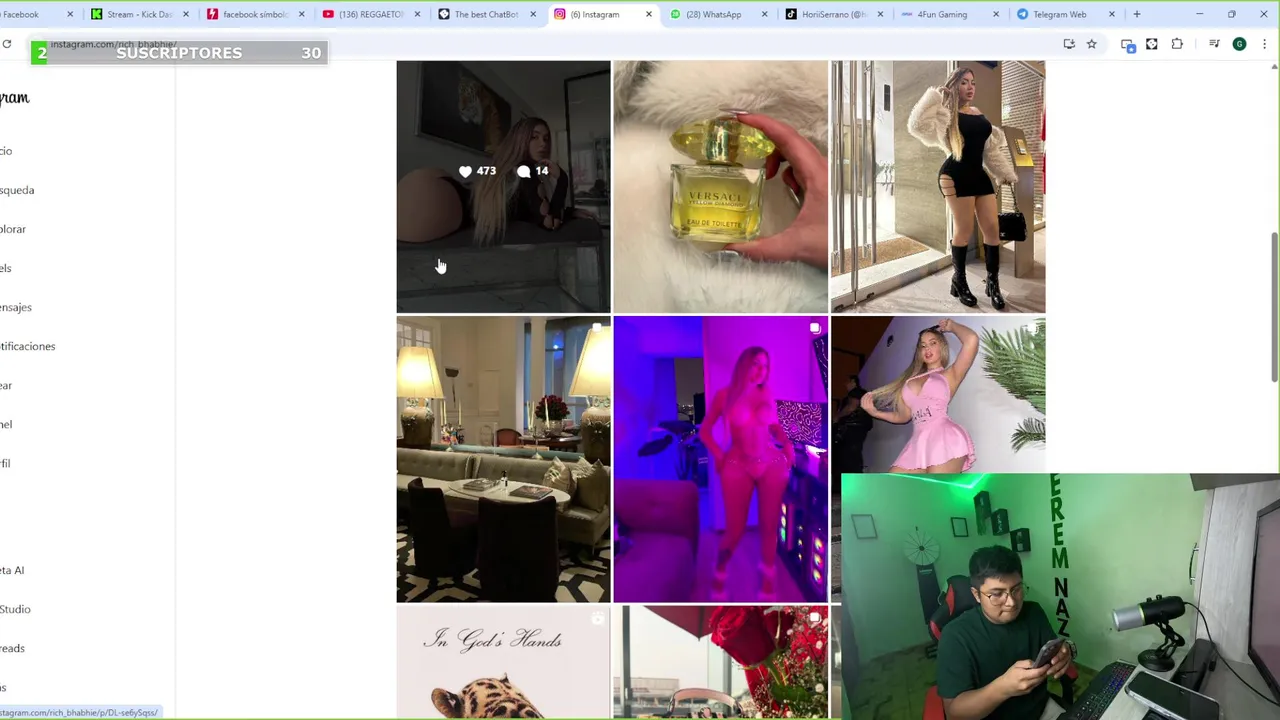Open a new browser tab
This screenshot has height=720, width=1280.
click(x=1137, y=14)
